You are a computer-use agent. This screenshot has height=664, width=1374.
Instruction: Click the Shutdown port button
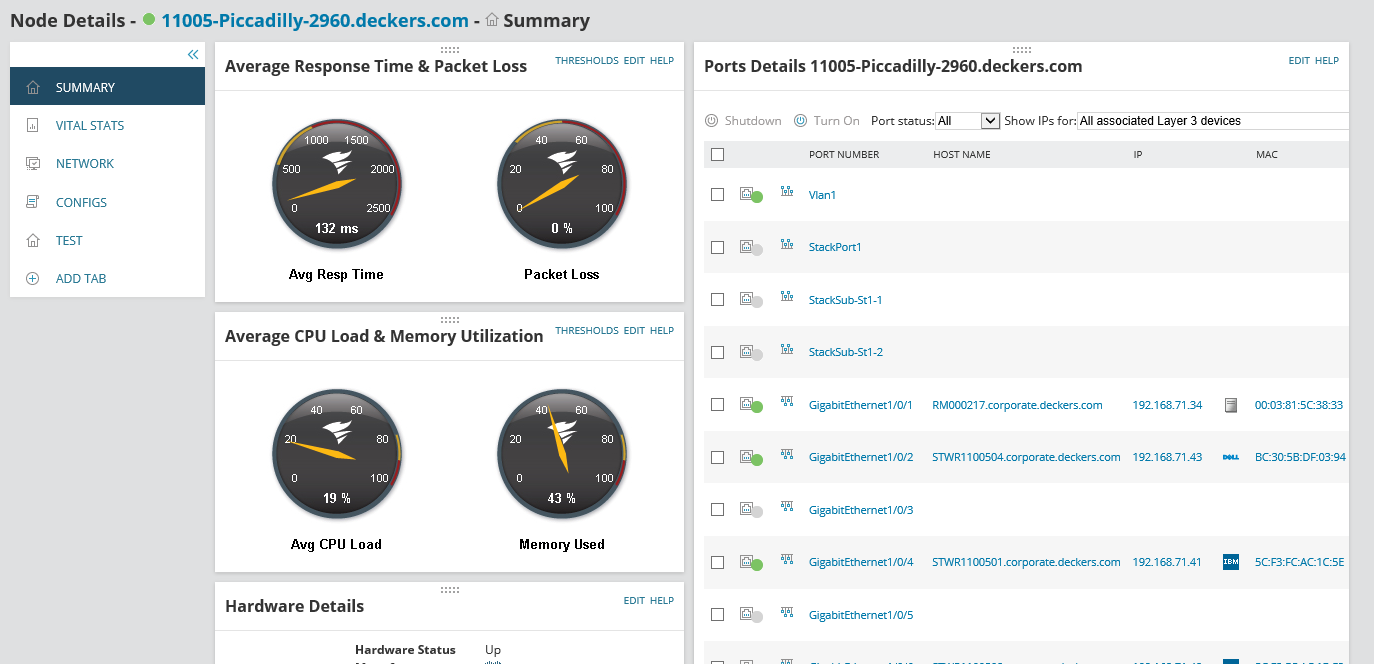click(x=743, y=120)
